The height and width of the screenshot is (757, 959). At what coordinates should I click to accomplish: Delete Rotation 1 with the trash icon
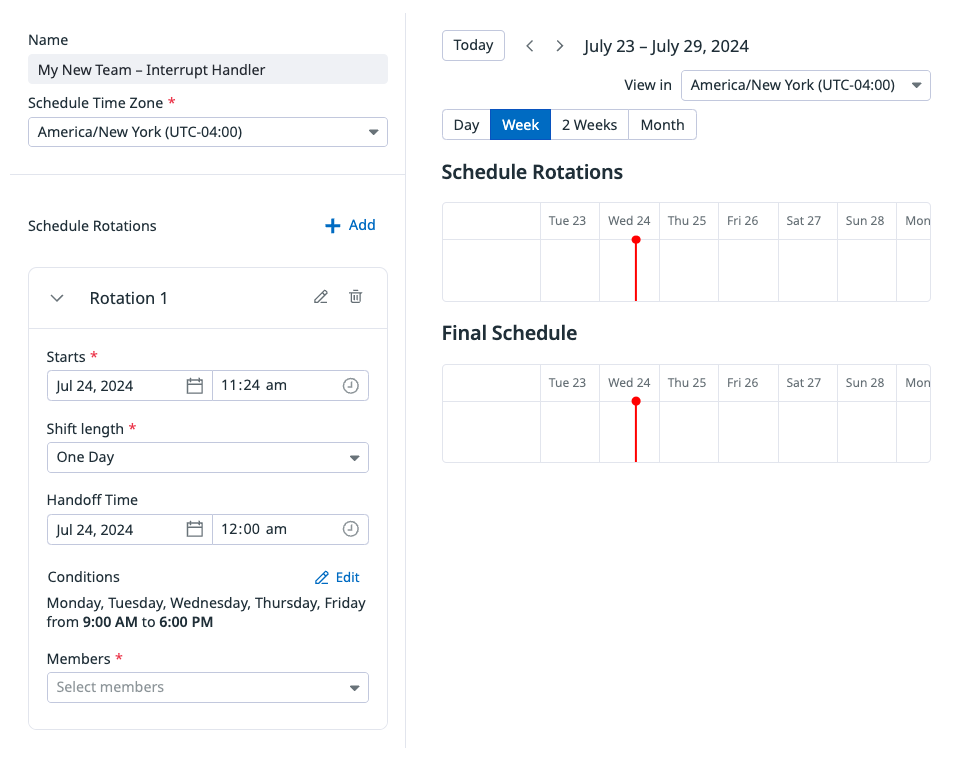tap(355, 297)
